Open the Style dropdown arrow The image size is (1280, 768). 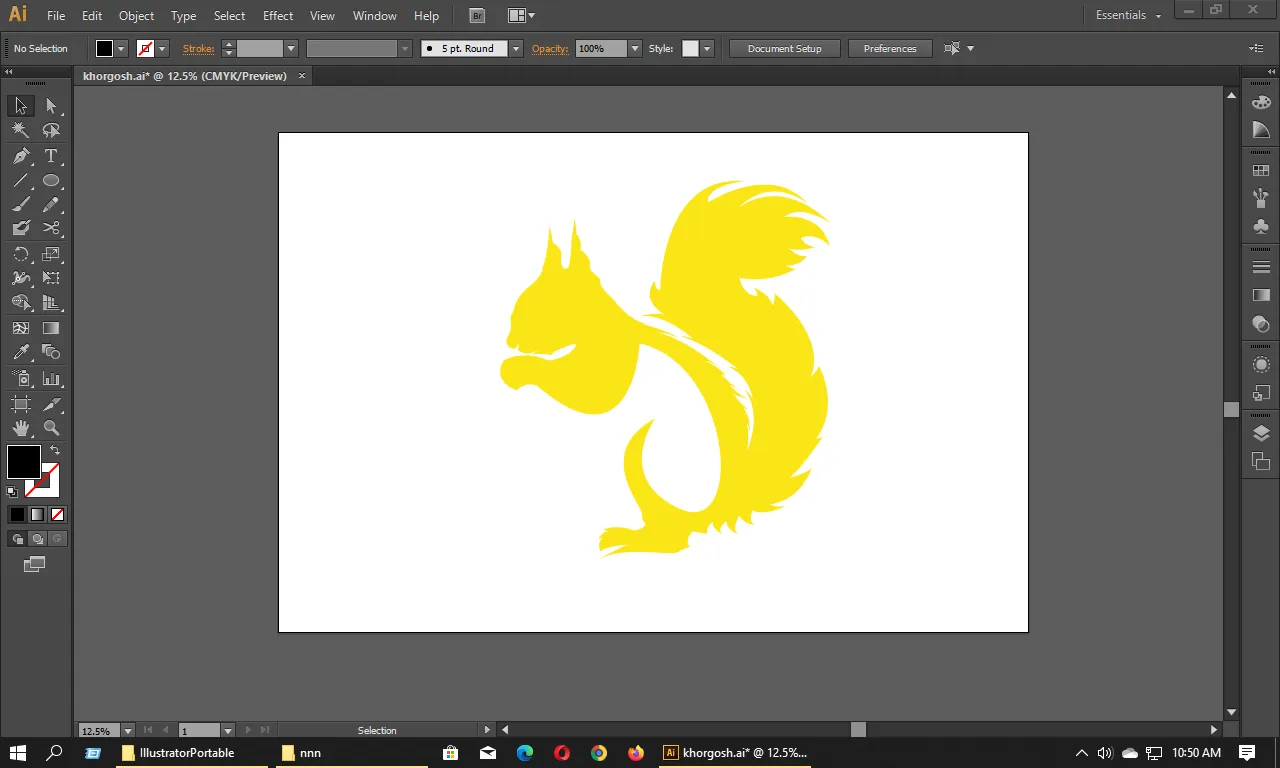click(x=707, y=48)
